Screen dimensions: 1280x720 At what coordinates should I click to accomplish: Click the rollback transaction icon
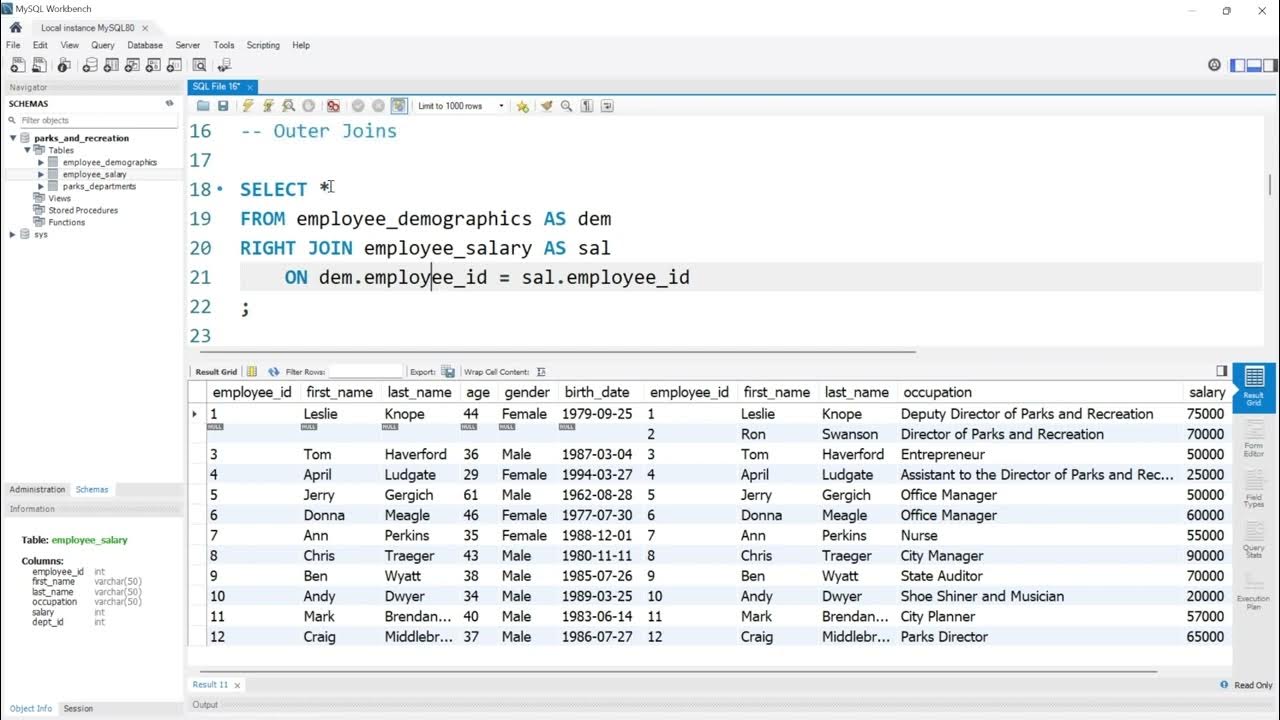(x=378, y=106)
